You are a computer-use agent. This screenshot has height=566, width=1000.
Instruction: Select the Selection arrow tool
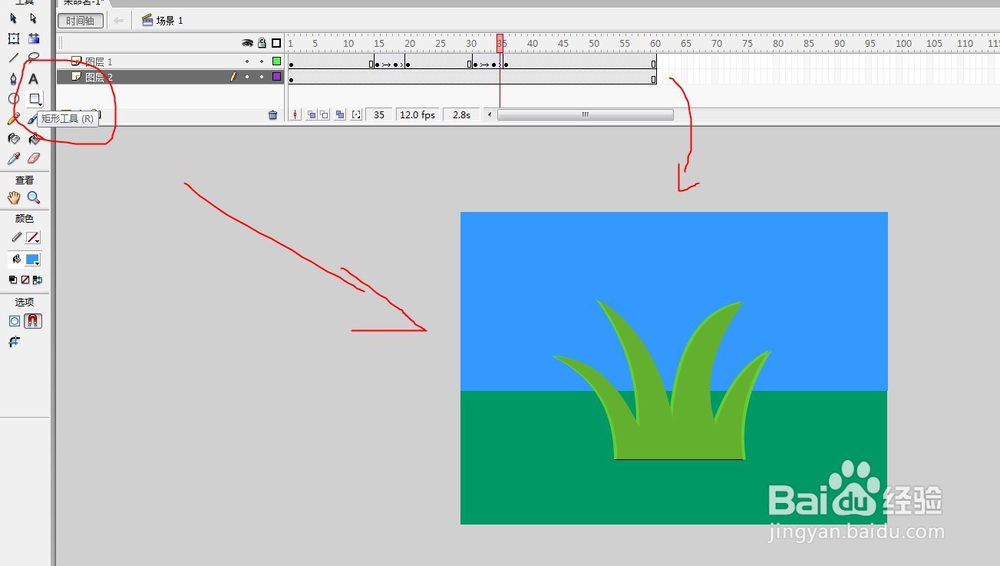[x=13, y=19]
